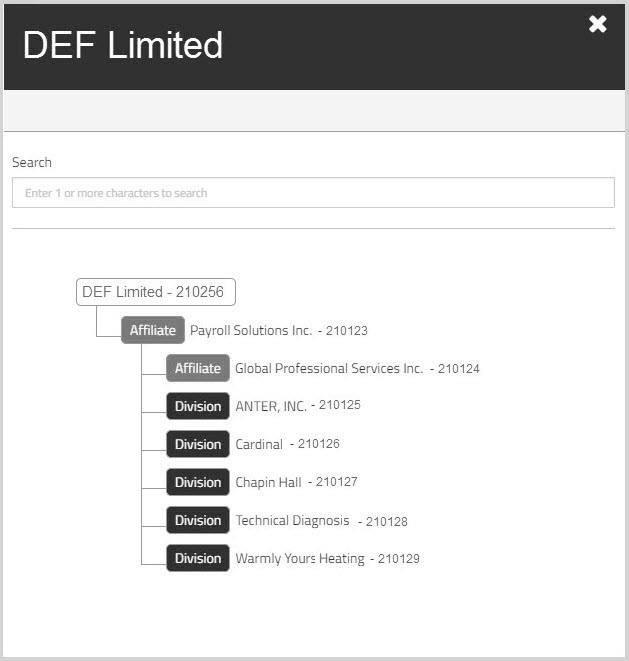
Task: Click the Division badge beside Cardinal
Action: click(x=198, y=444)
